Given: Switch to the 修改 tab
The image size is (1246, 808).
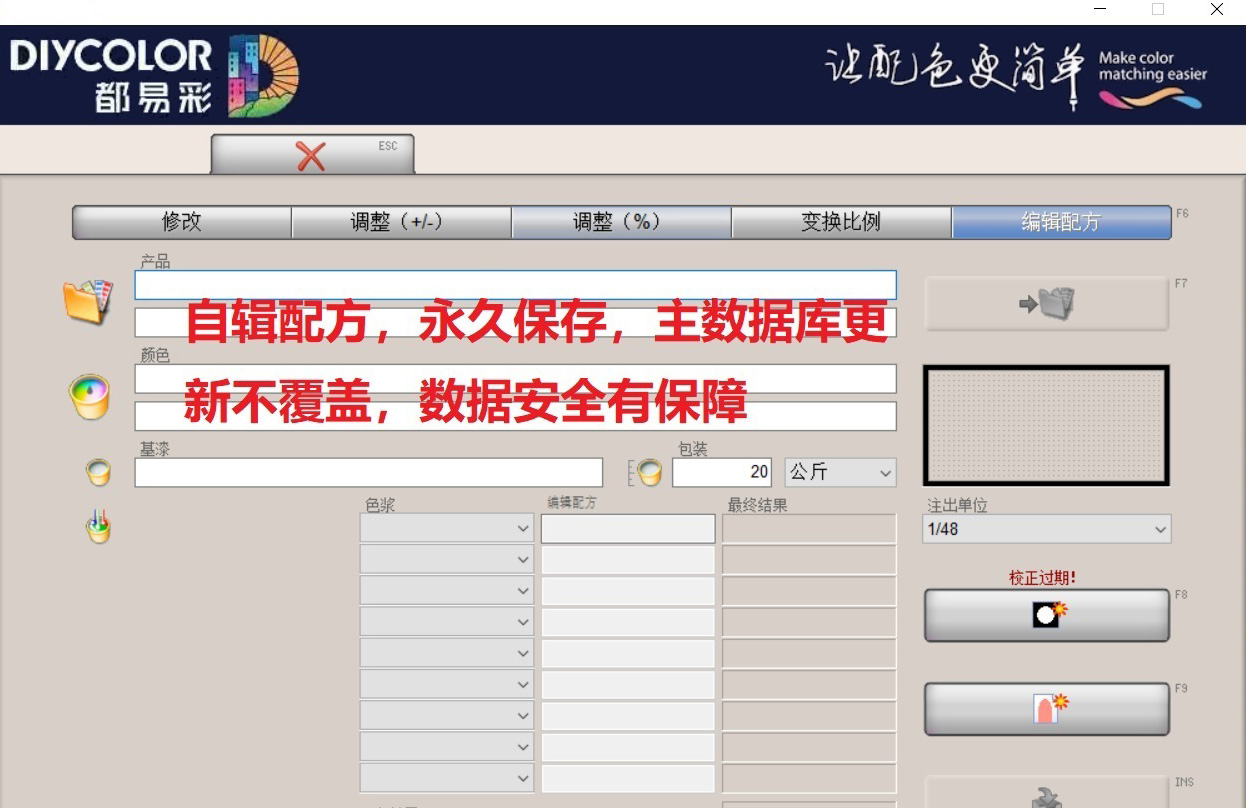Looking at the screenshot, I should 182,222.
